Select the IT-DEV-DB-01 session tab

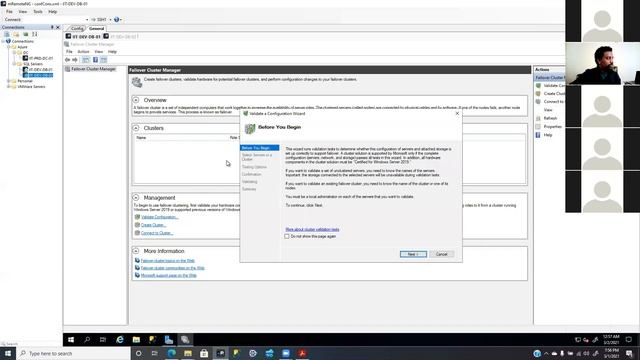tap(83, 37)
